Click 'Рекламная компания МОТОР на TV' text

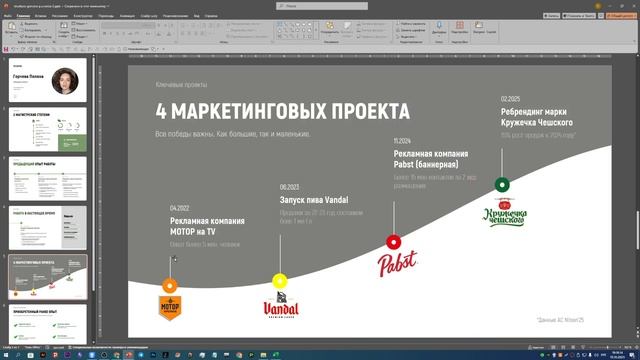click(x=207, y=226)
